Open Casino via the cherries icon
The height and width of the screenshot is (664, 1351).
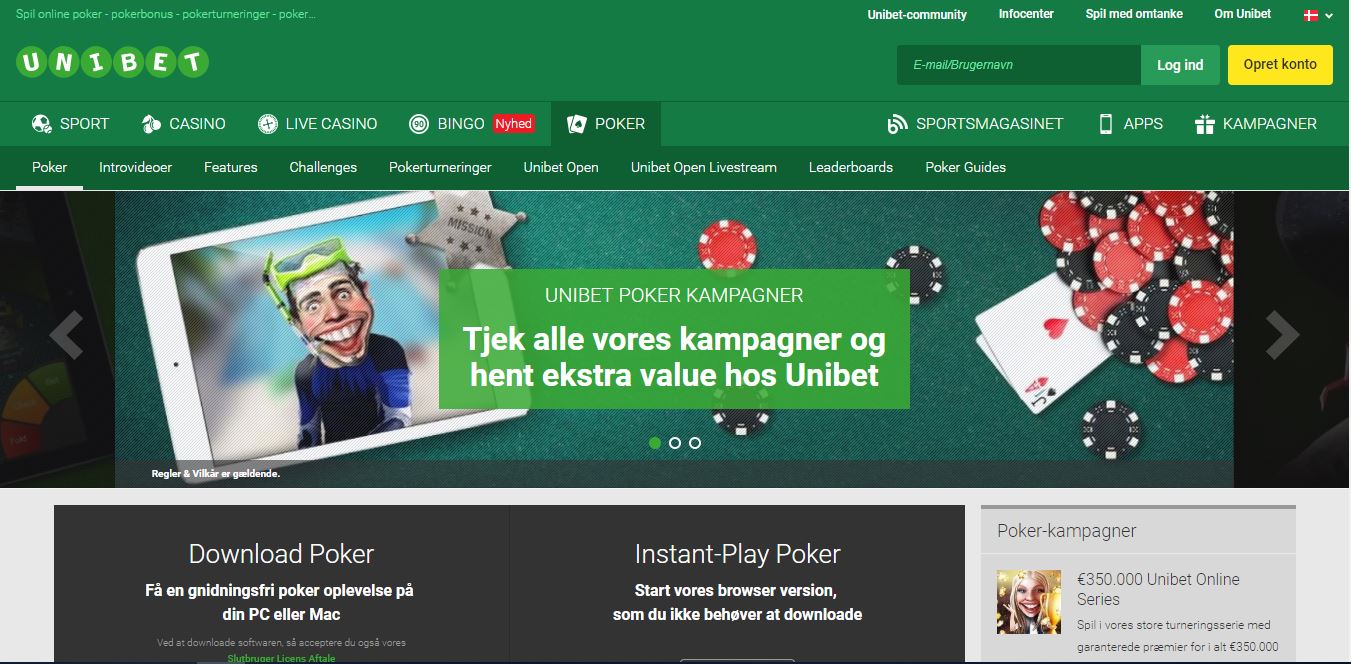tap(151, 124)
